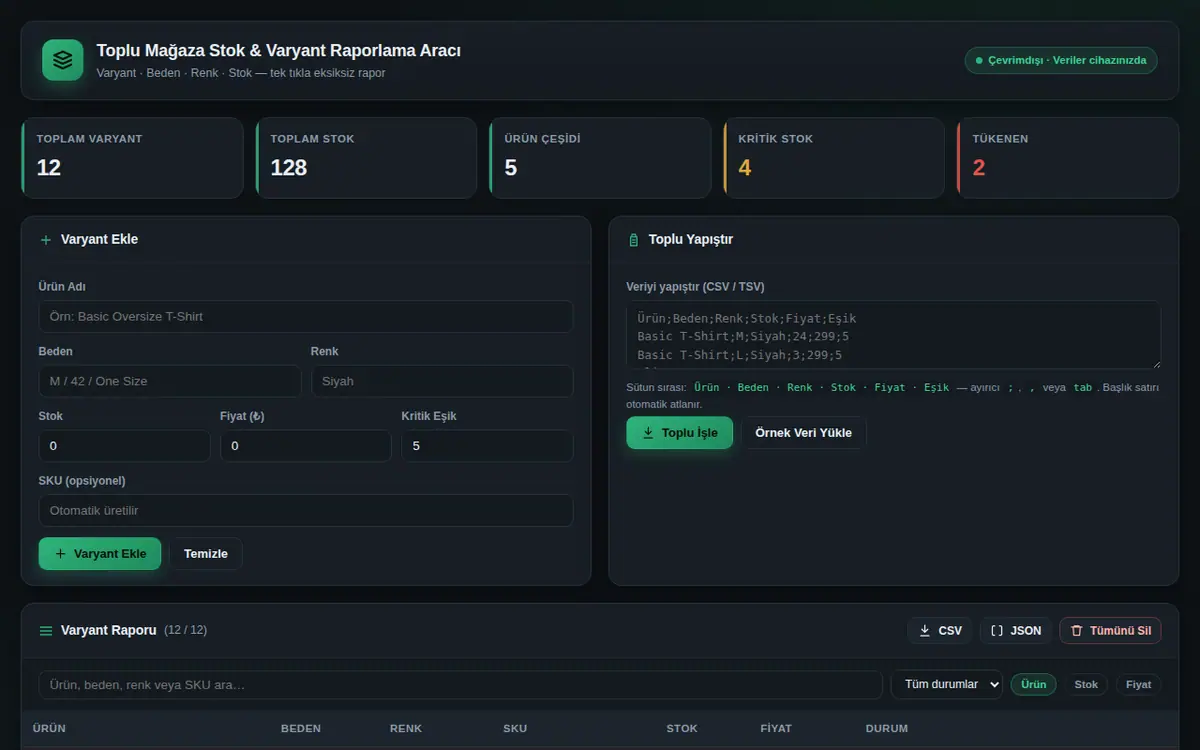This screenshot has height=750, width=1200.
Task: Click the download icon on CSV button
Action: (925, 631)
